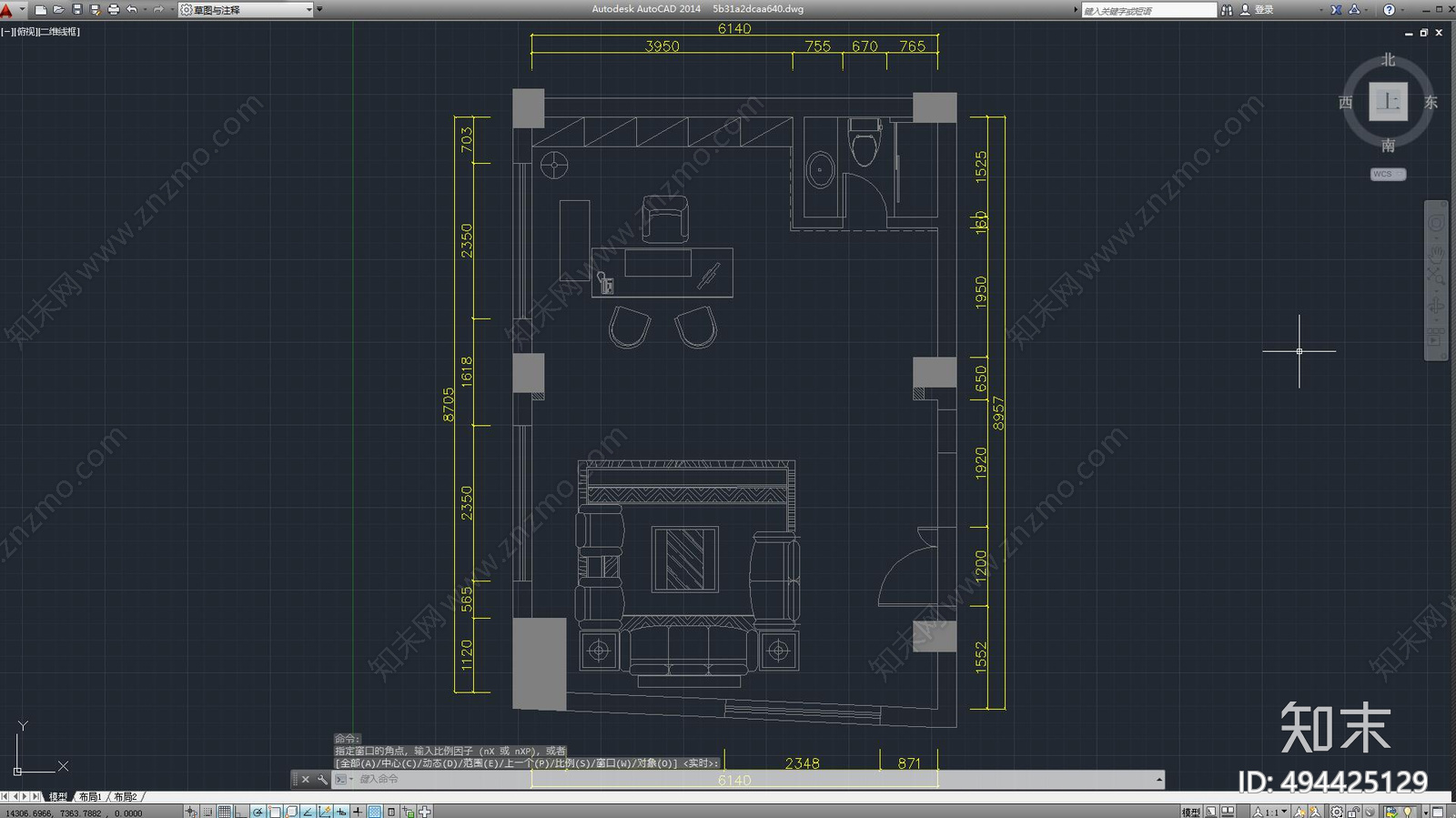Click the 上 face of the ViewCube
The width and height of the screenshot is (1456, 818).
tap(1388, 101)
